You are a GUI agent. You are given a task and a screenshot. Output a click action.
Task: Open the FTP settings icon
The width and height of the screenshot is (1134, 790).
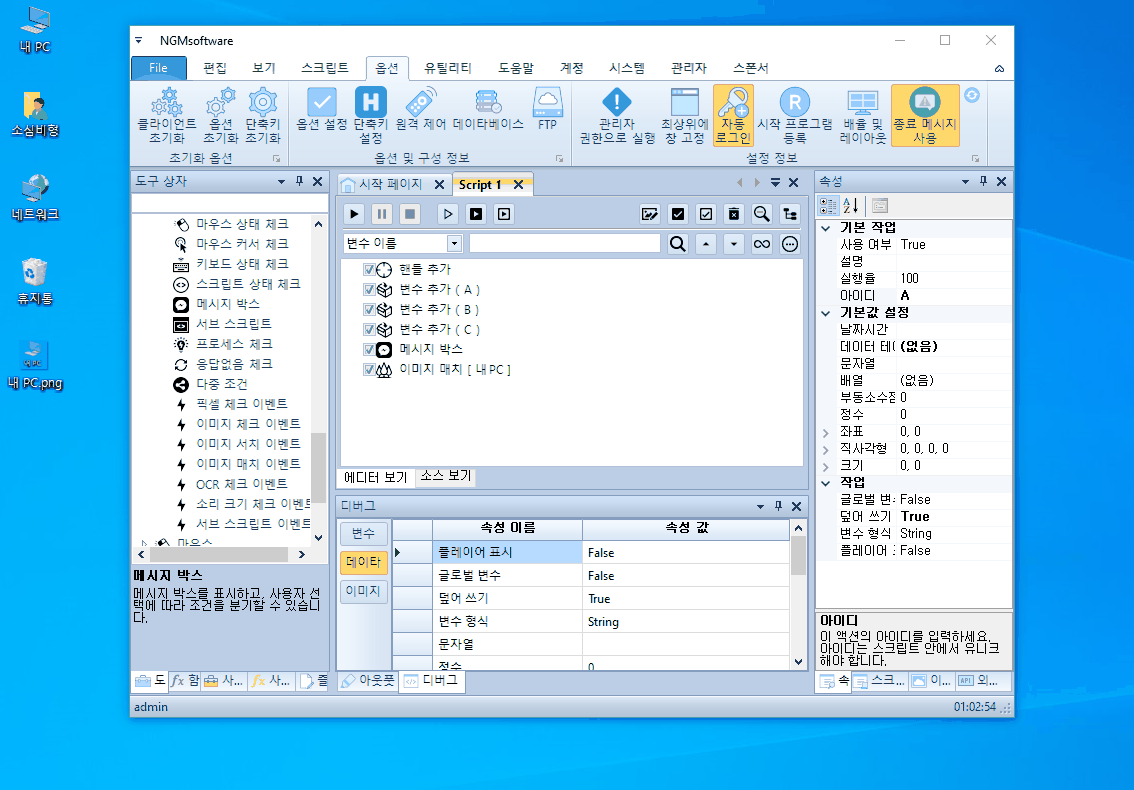(x=547, y=110)
